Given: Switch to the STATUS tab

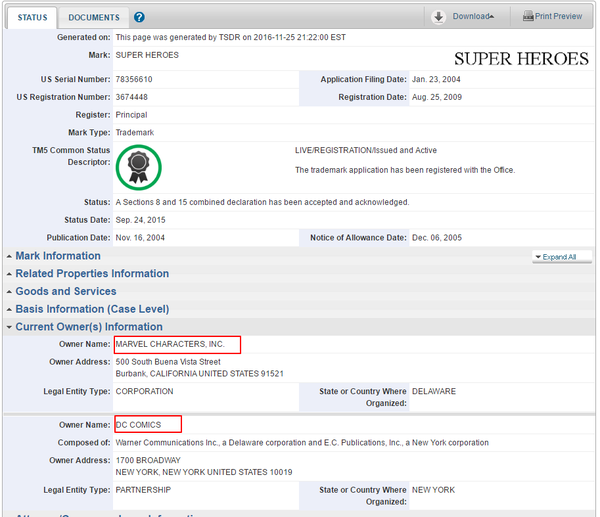Looking at the screenshot, I should (x=32, y=18).
